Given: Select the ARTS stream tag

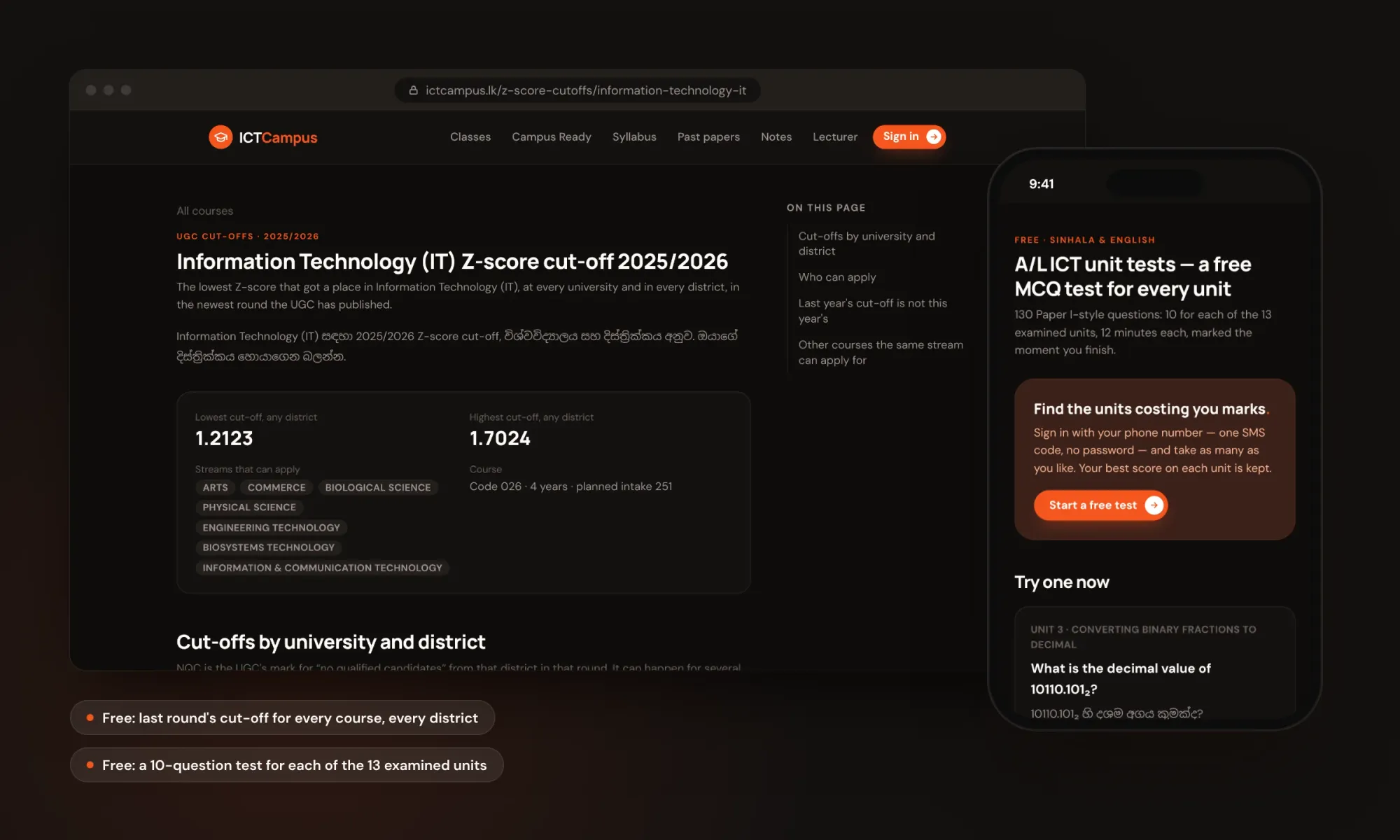Looking at the screenshot, I should (x=215, y=487).
